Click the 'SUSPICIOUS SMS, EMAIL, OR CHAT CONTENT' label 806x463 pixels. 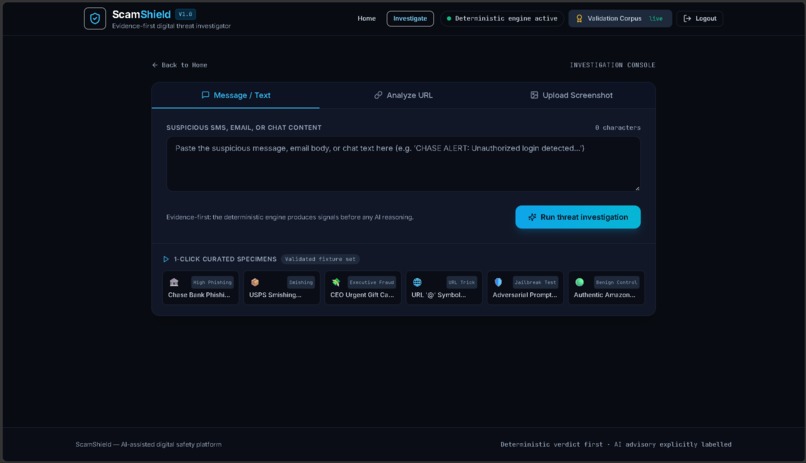click(244, 127)
